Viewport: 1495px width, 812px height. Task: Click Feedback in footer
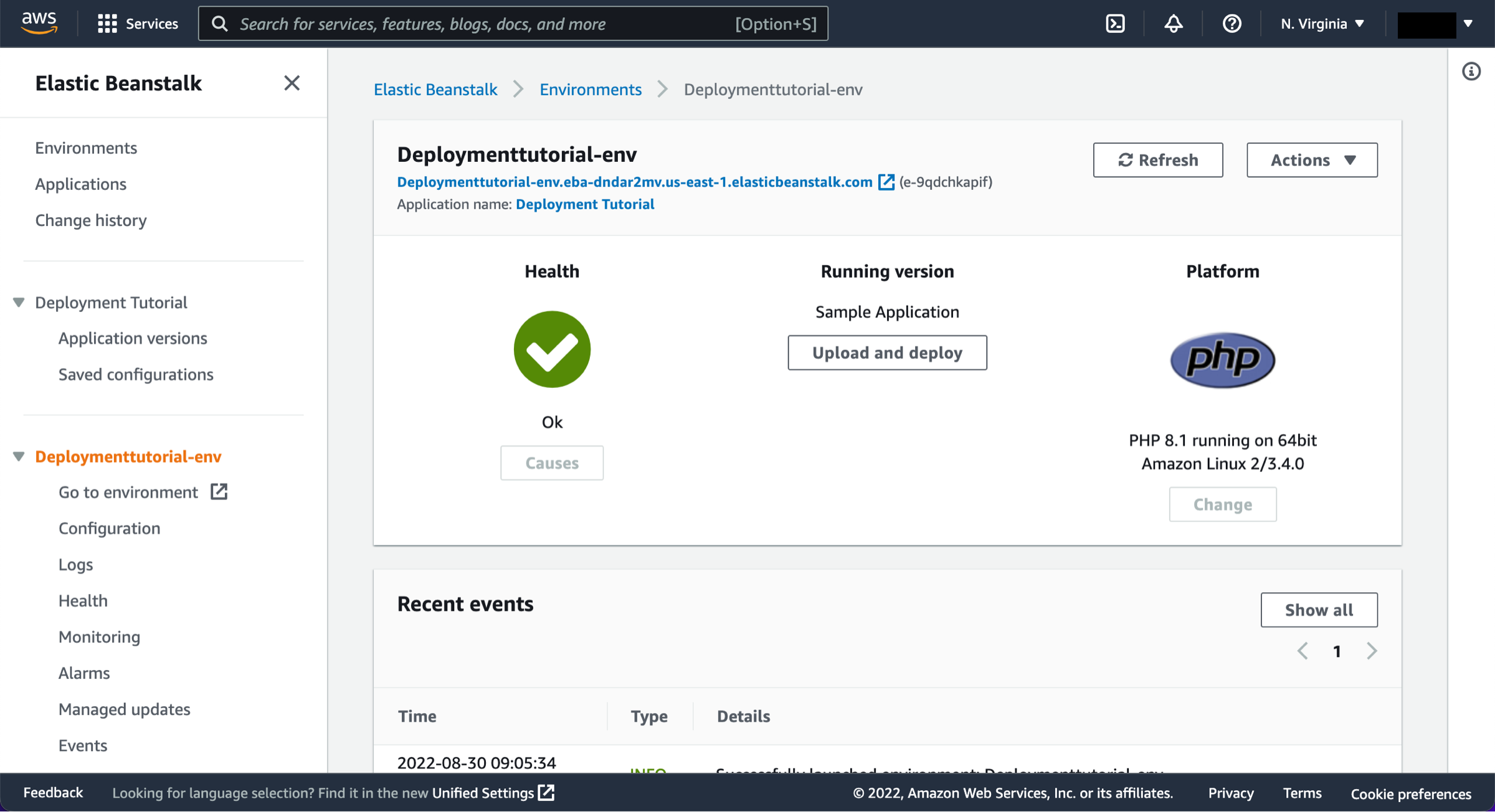53,792
